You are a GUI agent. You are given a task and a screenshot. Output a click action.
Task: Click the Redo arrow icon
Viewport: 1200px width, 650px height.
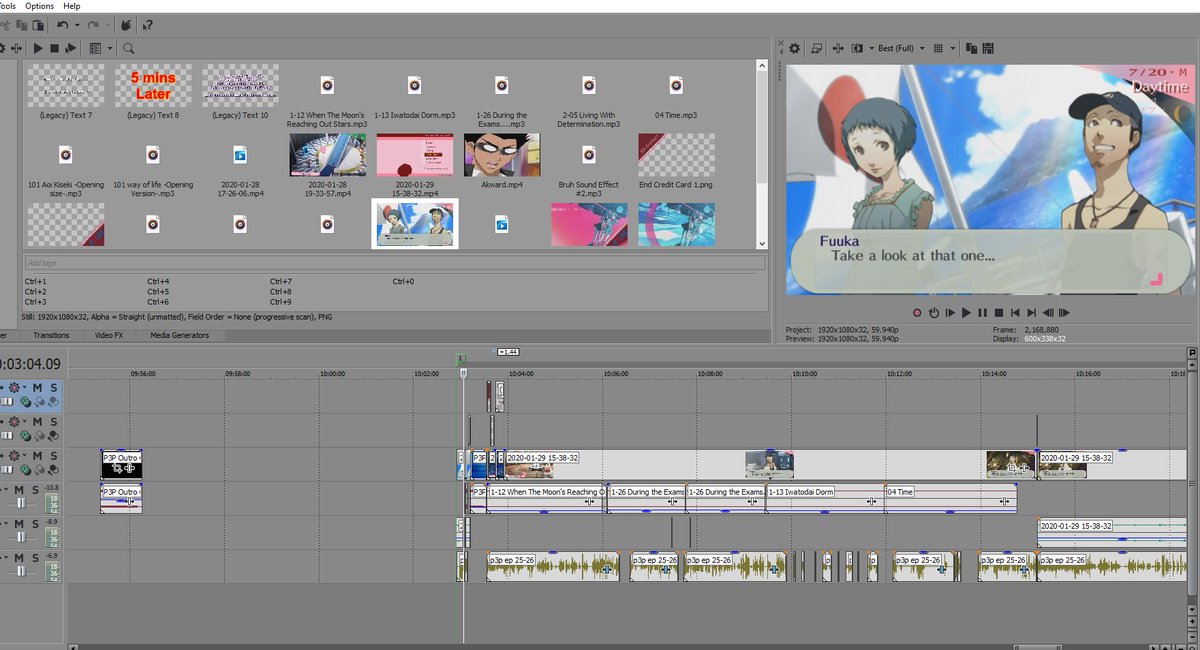point(93,25)
